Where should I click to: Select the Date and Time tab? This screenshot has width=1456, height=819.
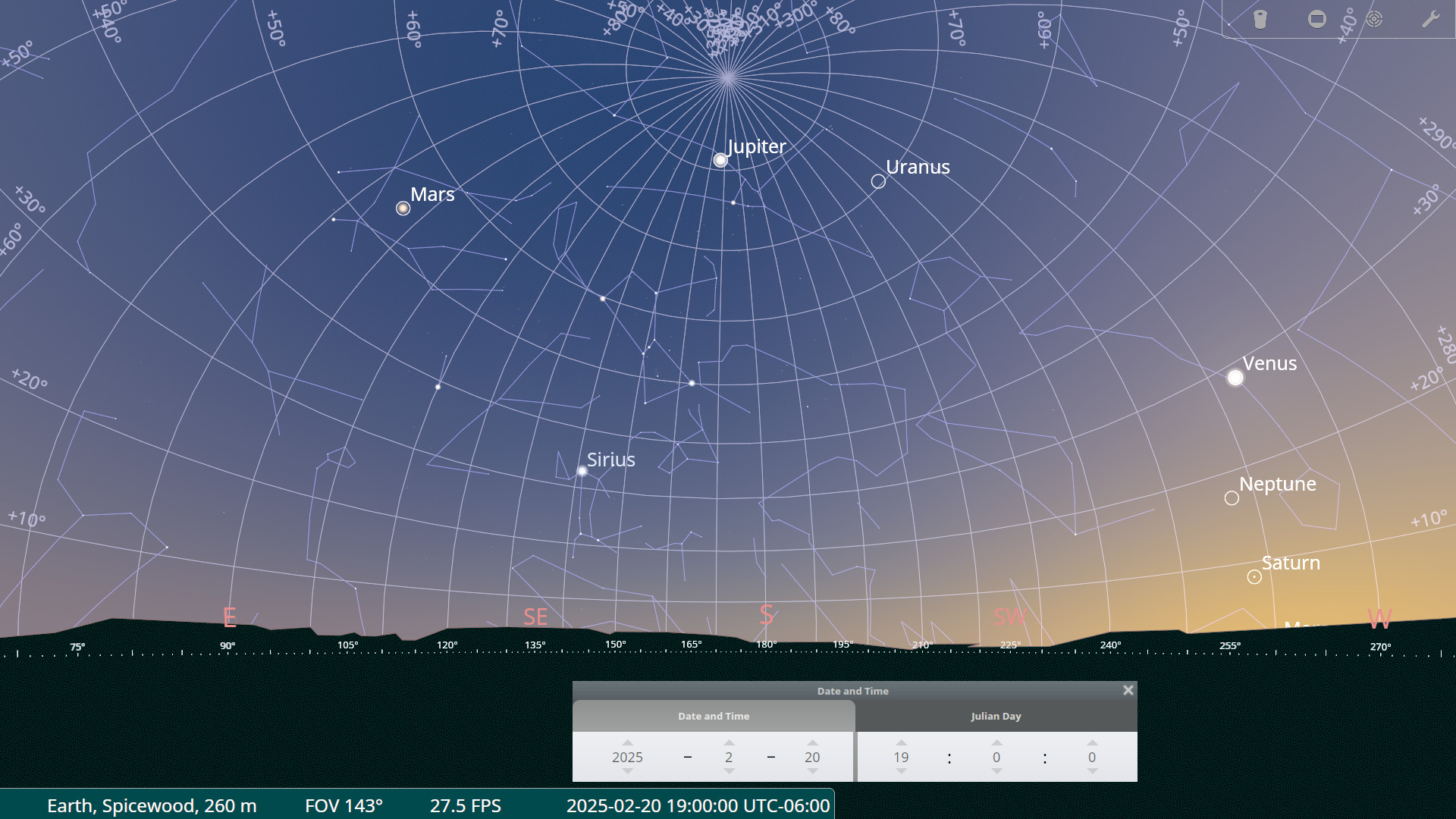point(713,716)
